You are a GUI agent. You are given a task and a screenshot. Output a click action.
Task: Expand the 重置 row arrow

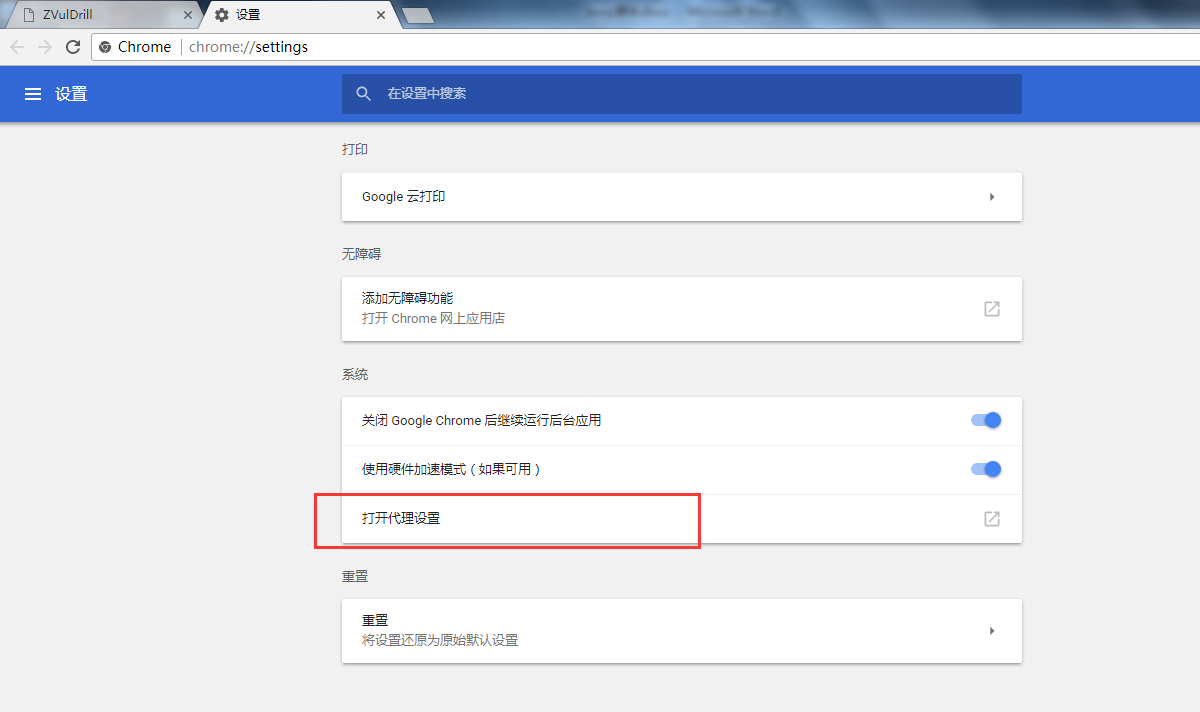[x=992, y=631]
